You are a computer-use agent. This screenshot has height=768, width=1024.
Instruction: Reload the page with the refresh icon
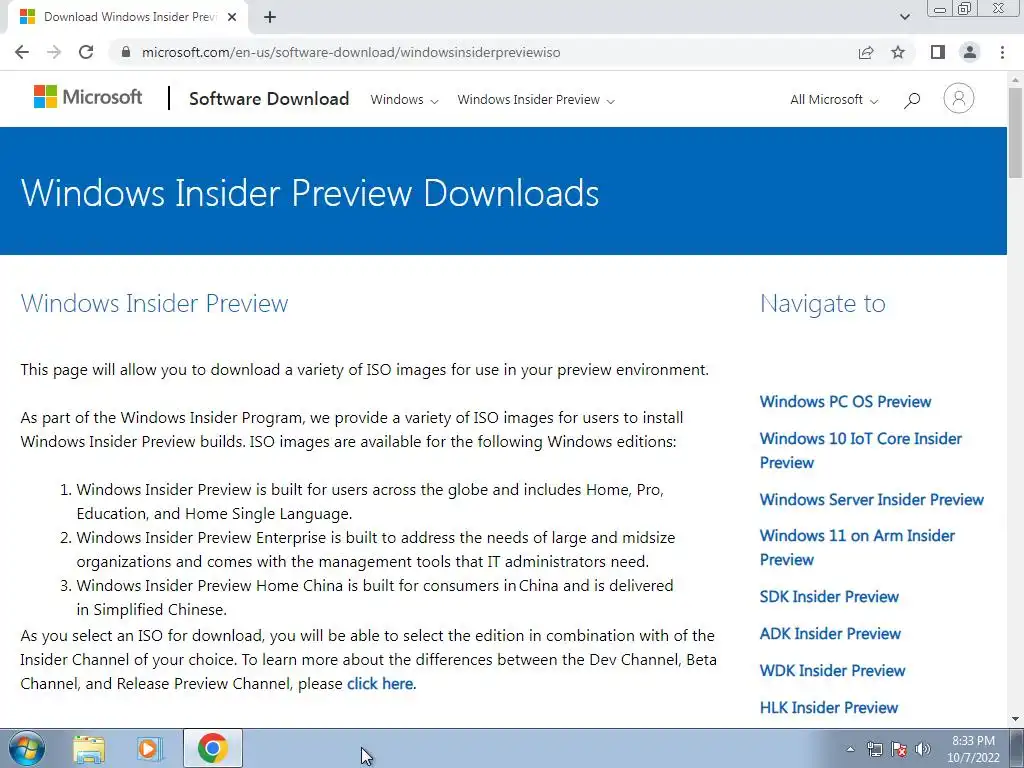coord(86,52)
